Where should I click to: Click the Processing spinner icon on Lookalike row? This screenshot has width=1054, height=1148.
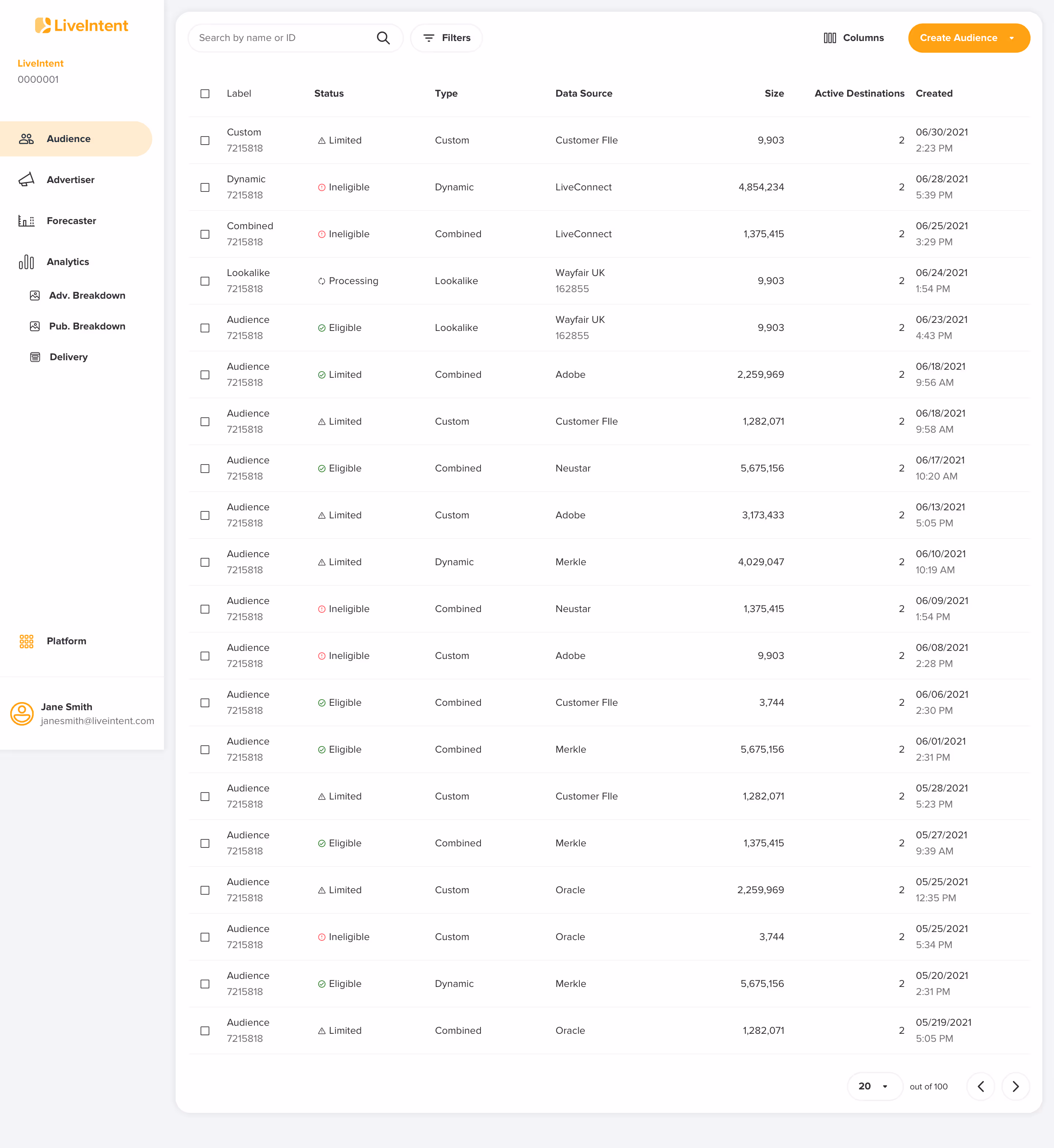click(x=322, y=281)
